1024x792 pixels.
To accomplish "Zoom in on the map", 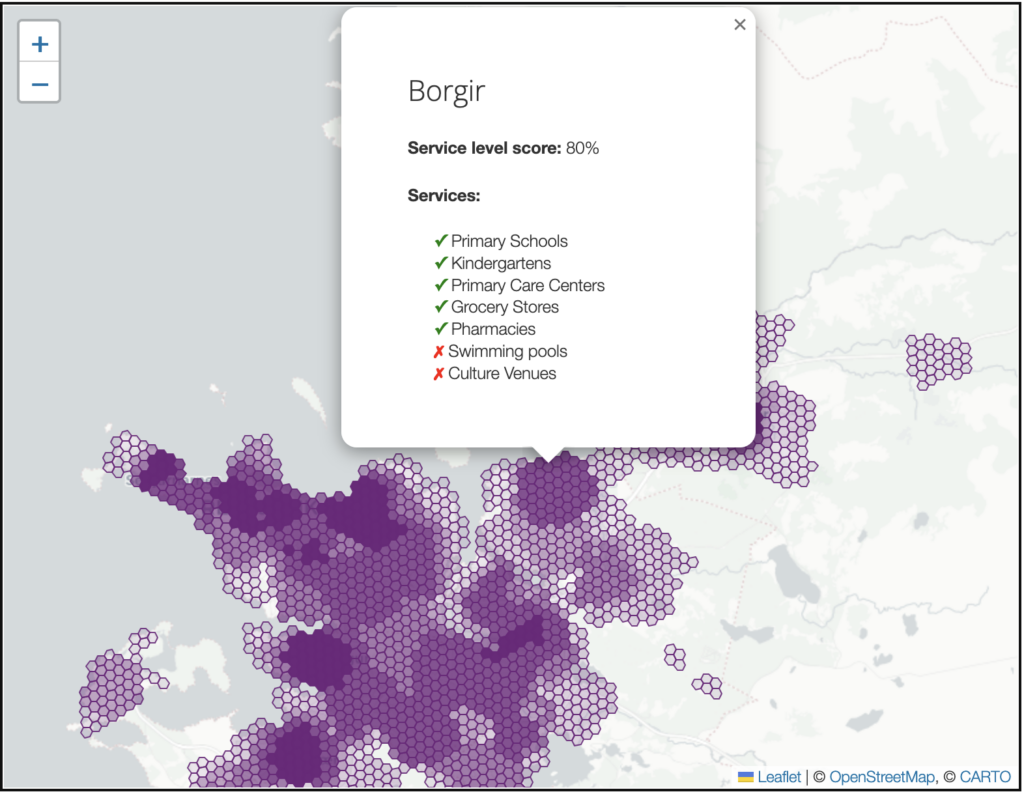I will coord(40,44).
